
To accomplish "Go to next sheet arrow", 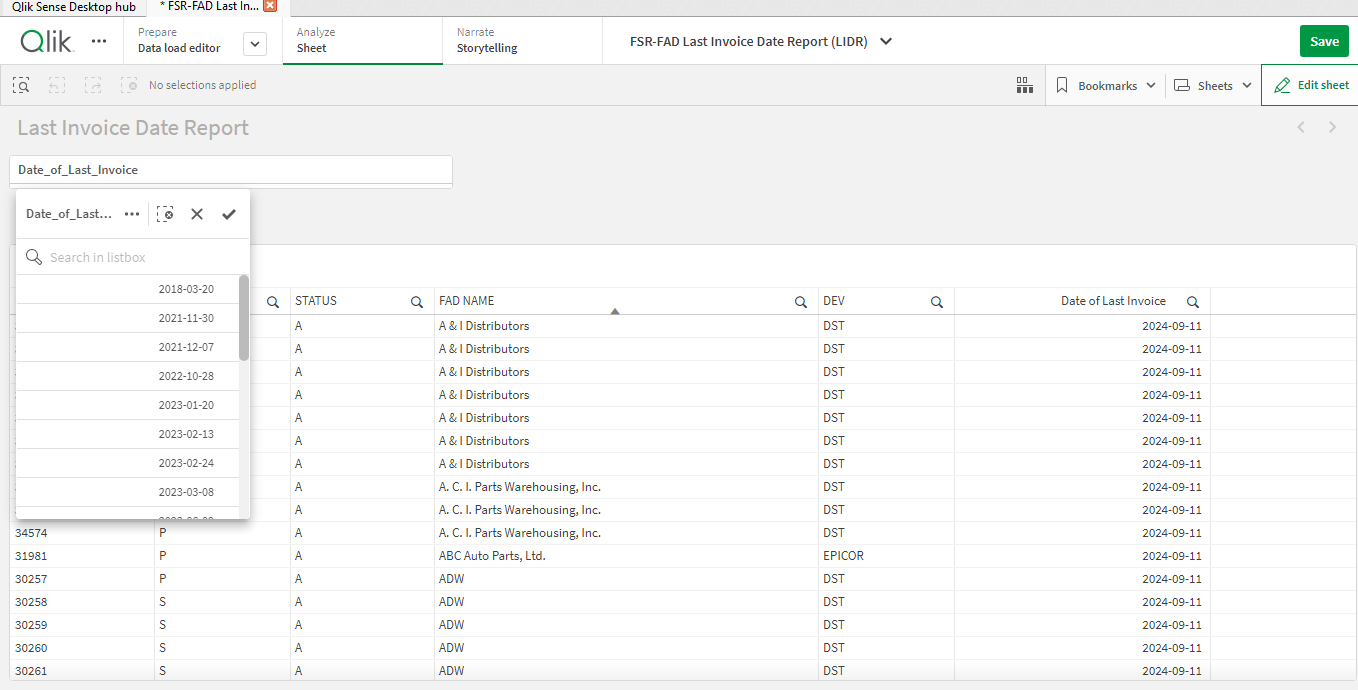I will coord(1332,127).
